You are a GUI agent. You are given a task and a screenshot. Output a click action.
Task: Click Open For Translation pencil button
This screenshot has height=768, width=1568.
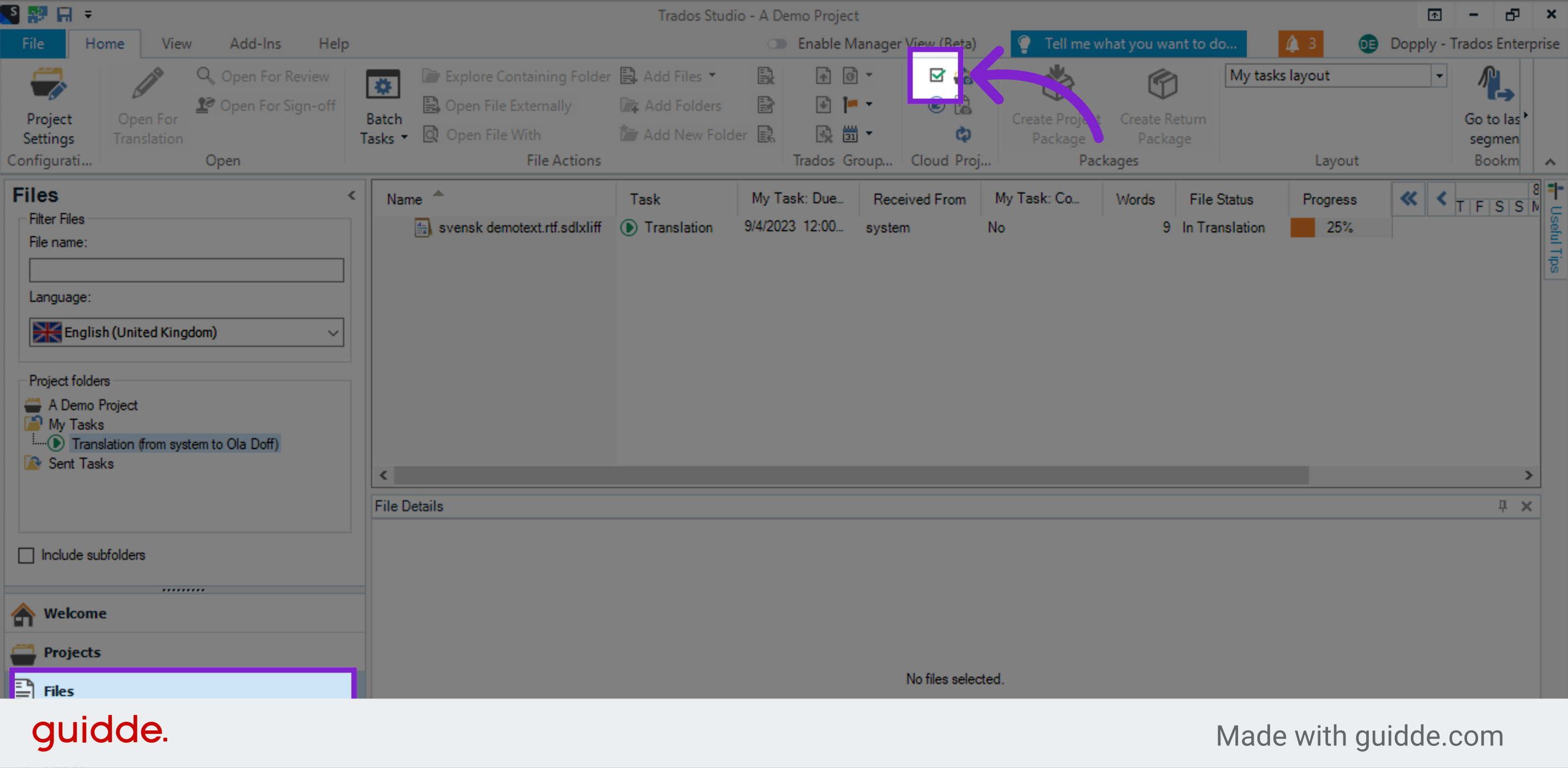(148, 107)
